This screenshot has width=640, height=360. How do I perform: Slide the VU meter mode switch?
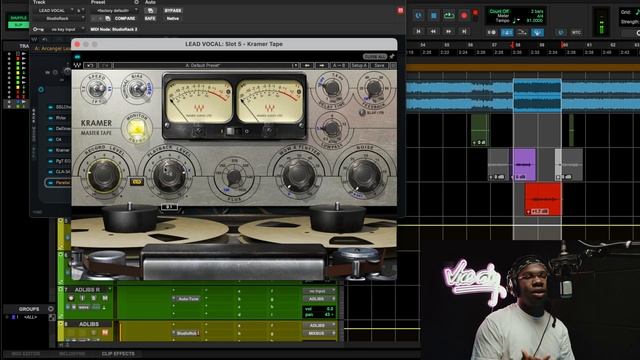(230, 131)
